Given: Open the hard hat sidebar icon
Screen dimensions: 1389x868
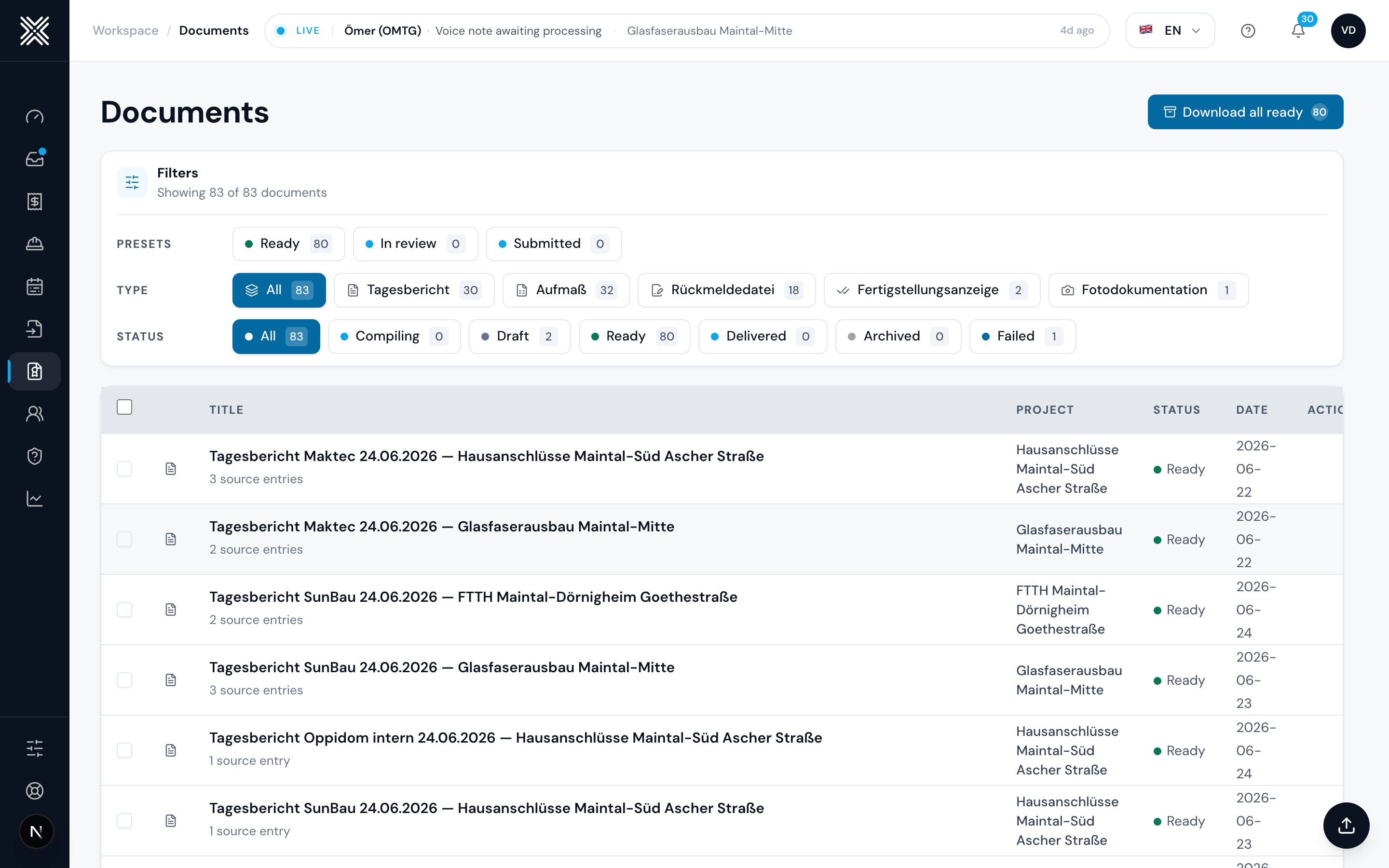Looking at the screenshot, I should coord(34,244).
